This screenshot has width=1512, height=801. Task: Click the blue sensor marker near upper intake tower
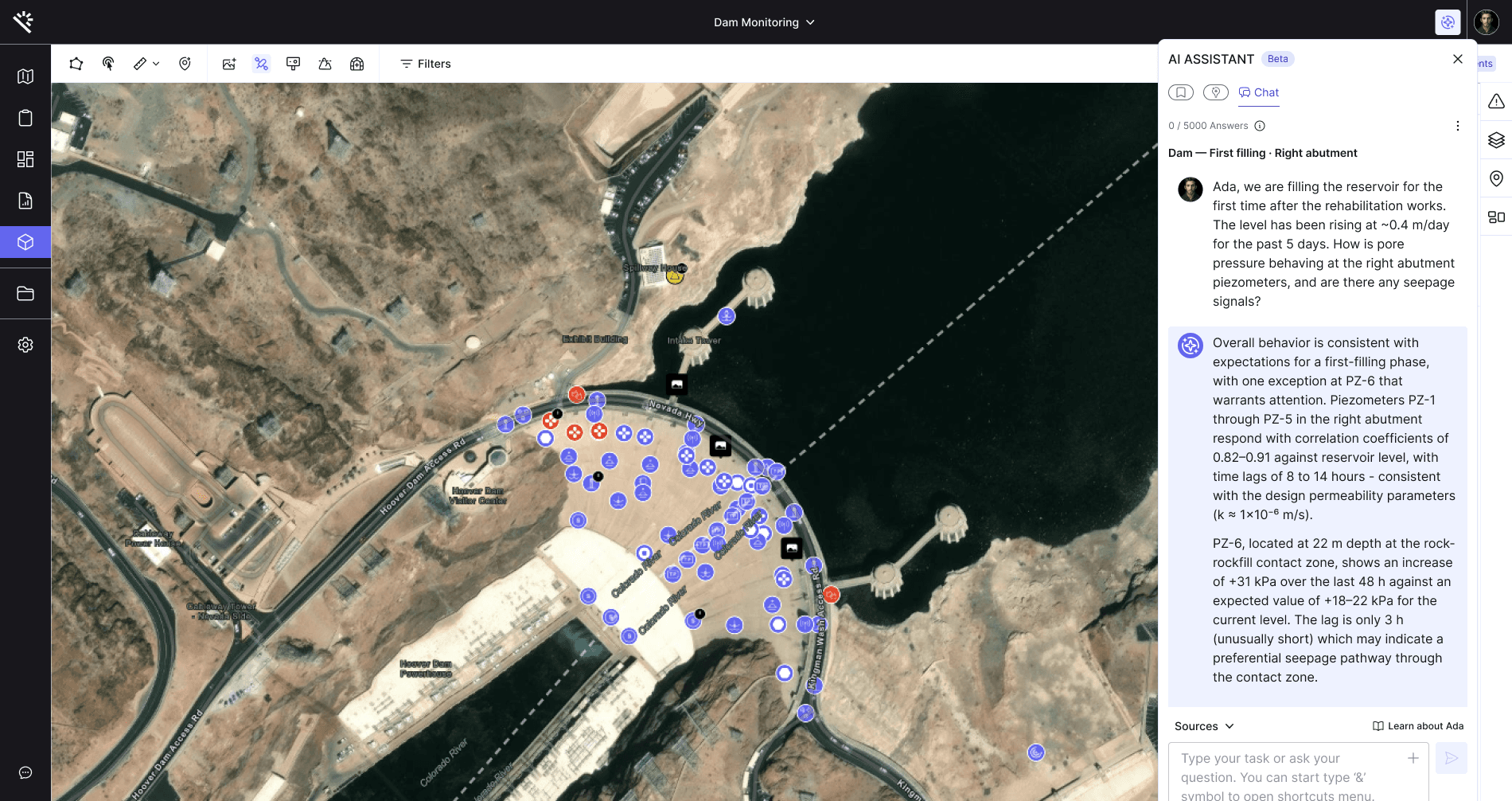click(x=727, y=316)
